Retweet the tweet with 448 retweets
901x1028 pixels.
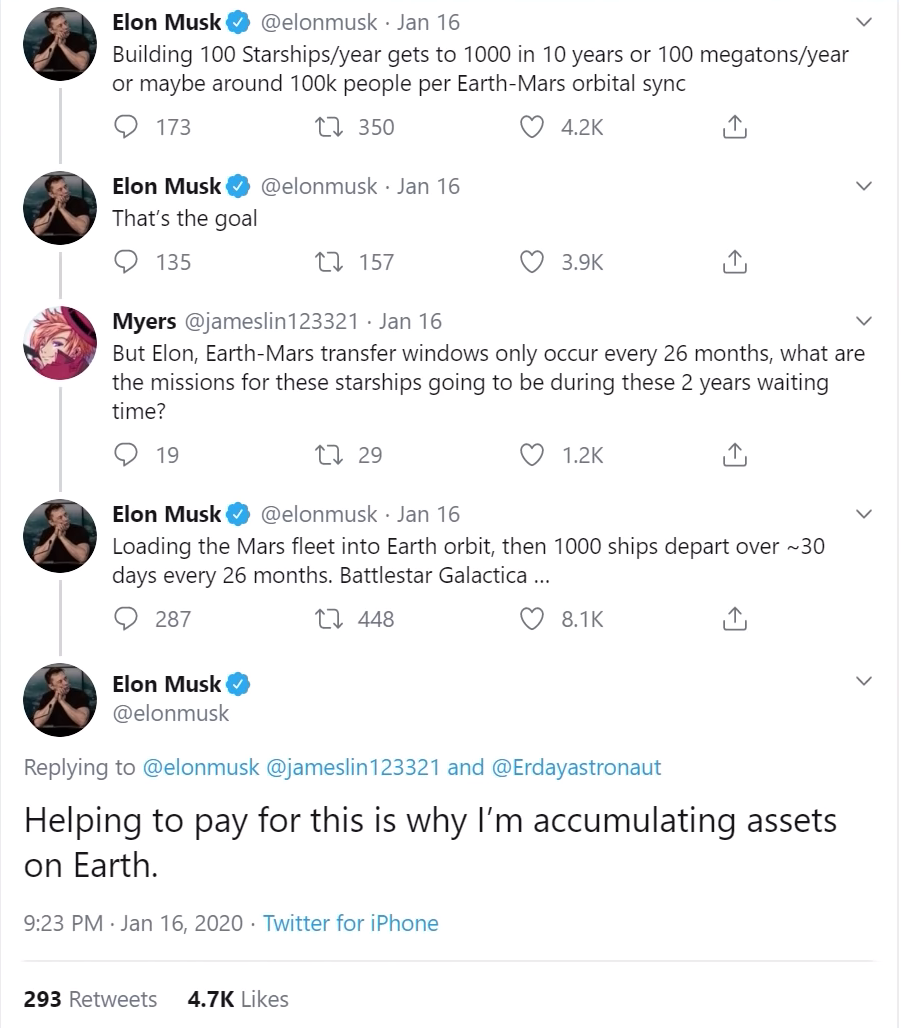[324, 619]
